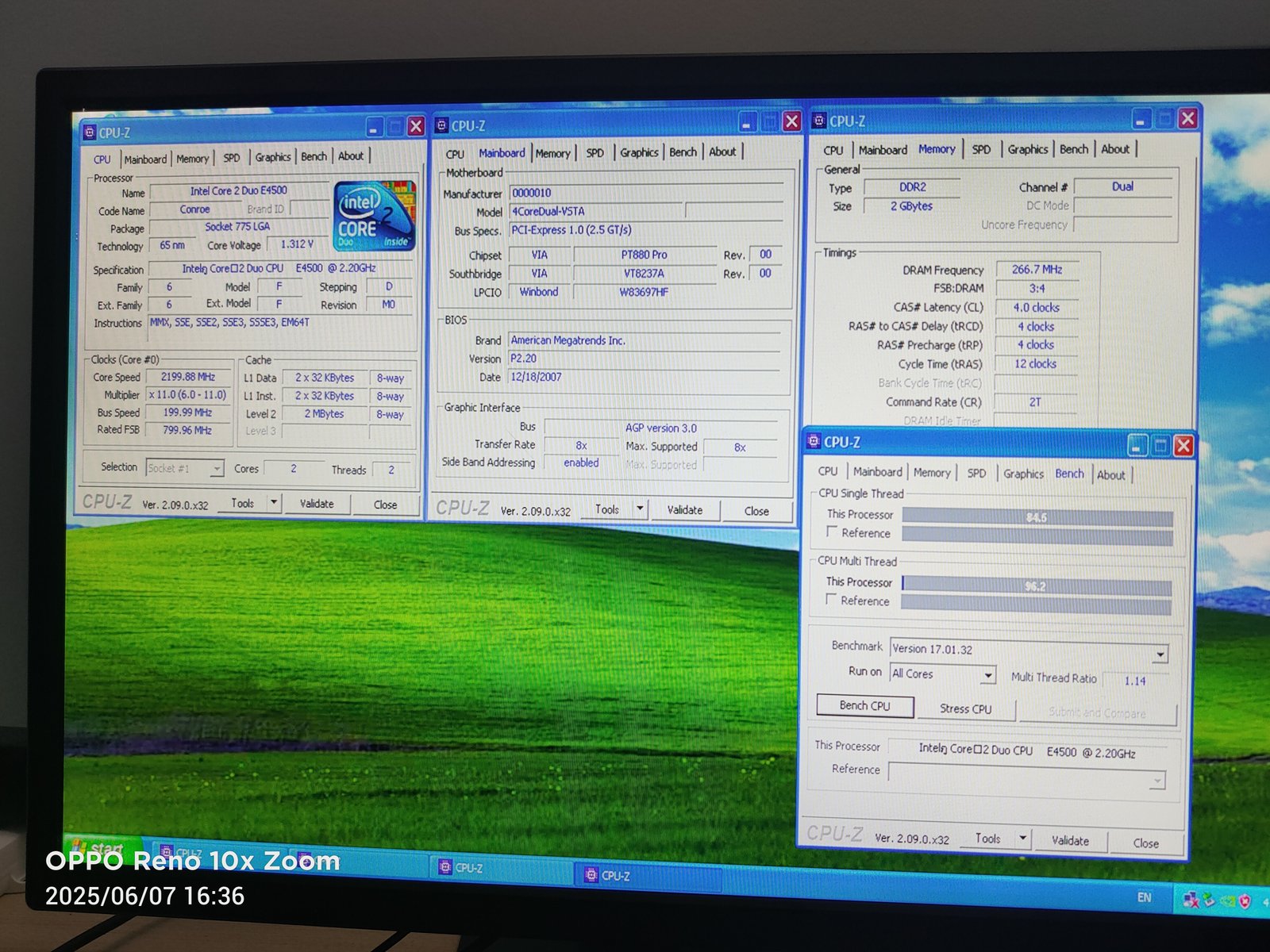Open Memory tab in the Mainboard window
Viewport: 1270px width, 952px height.
pos(552,153)
